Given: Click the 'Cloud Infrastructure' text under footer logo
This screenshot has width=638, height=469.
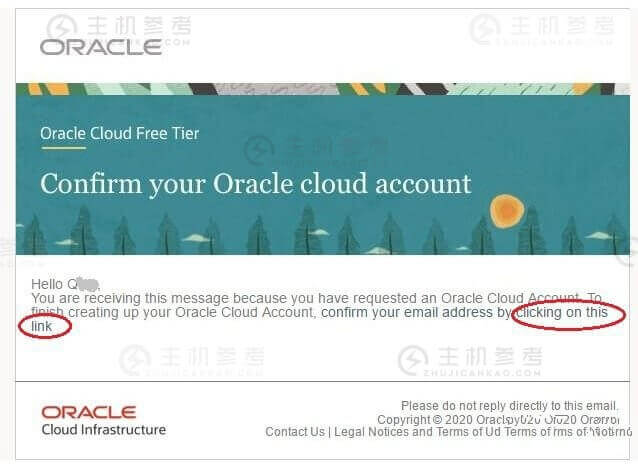Looking at the screenshot, I should click(104, 430).
